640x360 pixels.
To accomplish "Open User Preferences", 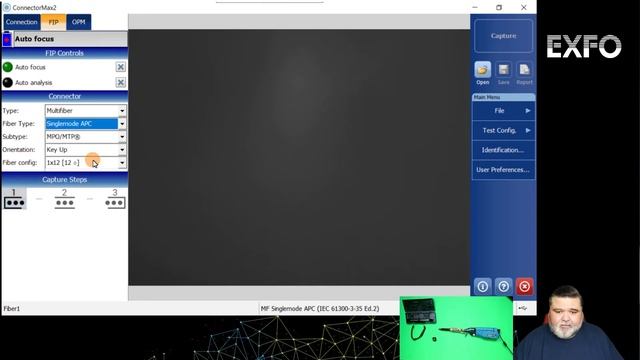I will click(x=503, y=169).
